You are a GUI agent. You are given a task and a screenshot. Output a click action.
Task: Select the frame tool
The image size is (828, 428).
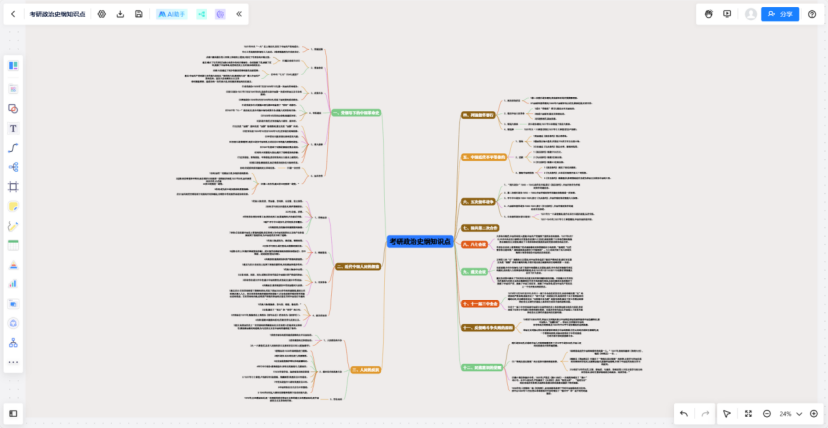[13, 187]
